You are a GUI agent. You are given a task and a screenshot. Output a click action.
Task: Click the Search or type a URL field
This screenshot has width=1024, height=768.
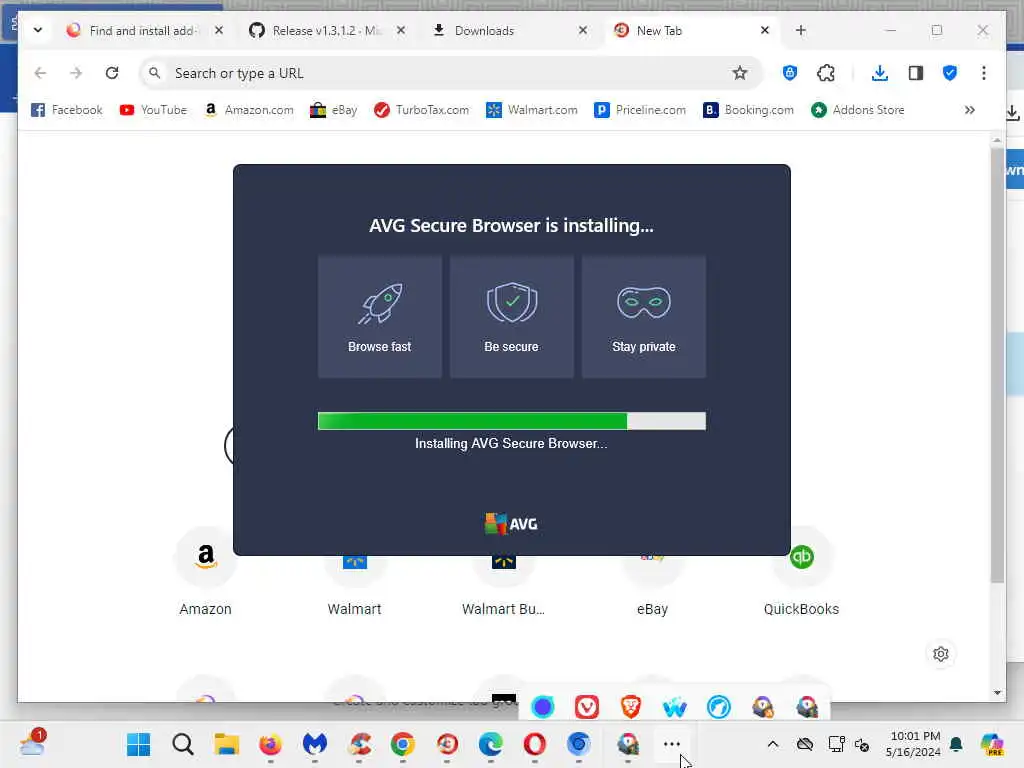pyautogui.click(x=451, y=73)
